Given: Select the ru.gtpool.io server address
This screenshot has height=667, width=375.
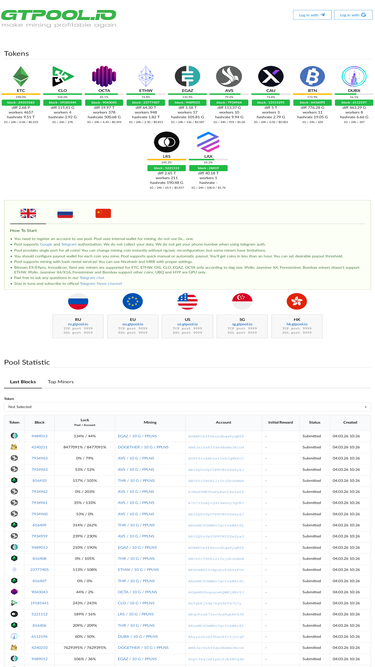Looking at the screenshot, I should pos(78,324).
